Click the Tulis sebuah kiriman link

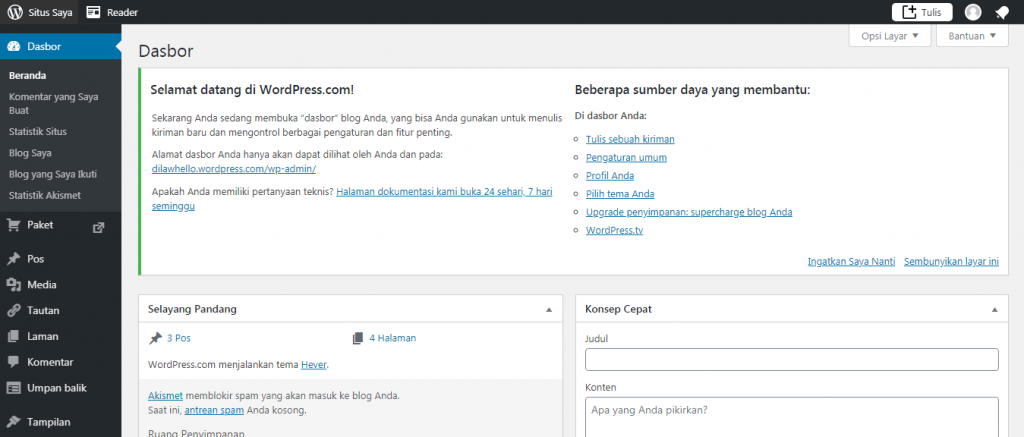(x=630, y=139)
